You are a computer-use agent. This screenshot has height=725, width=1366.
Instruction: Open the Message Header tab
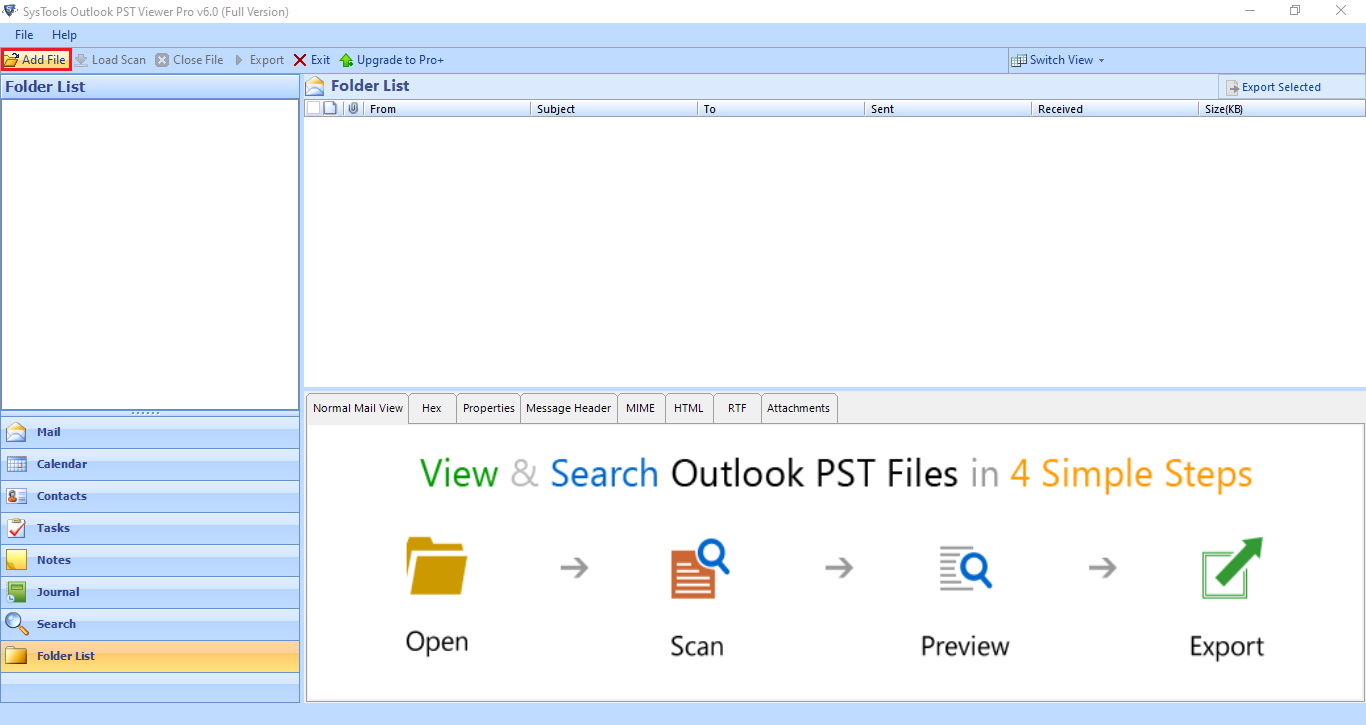point(568,408)
